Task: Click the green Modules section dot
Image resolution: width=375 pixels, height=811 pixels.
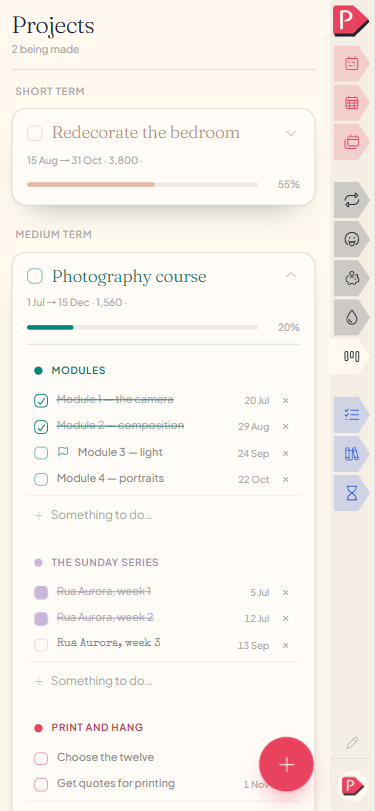Action: (x=38, y=370)
